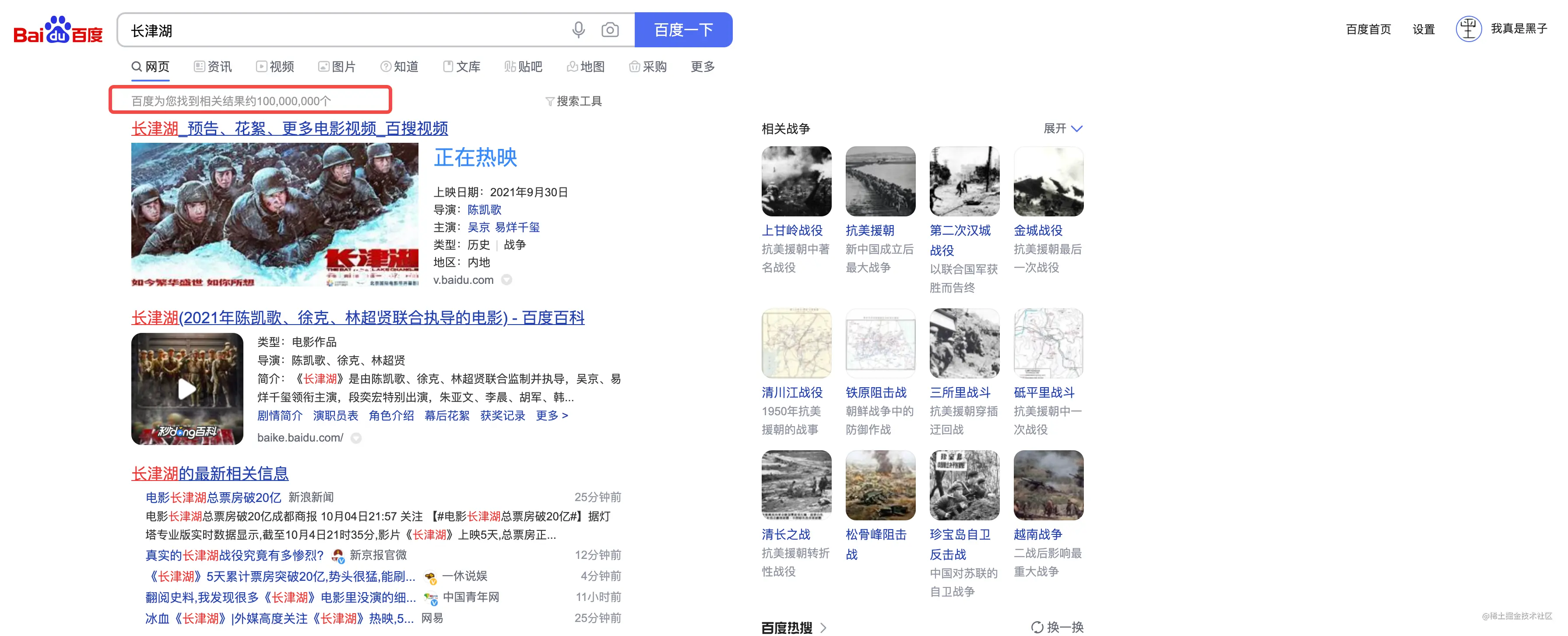The image size is (1568, 636).
Task: Open news 真实的长津湖战役究竟有多惨烈
Action: [x=235, y=555]
